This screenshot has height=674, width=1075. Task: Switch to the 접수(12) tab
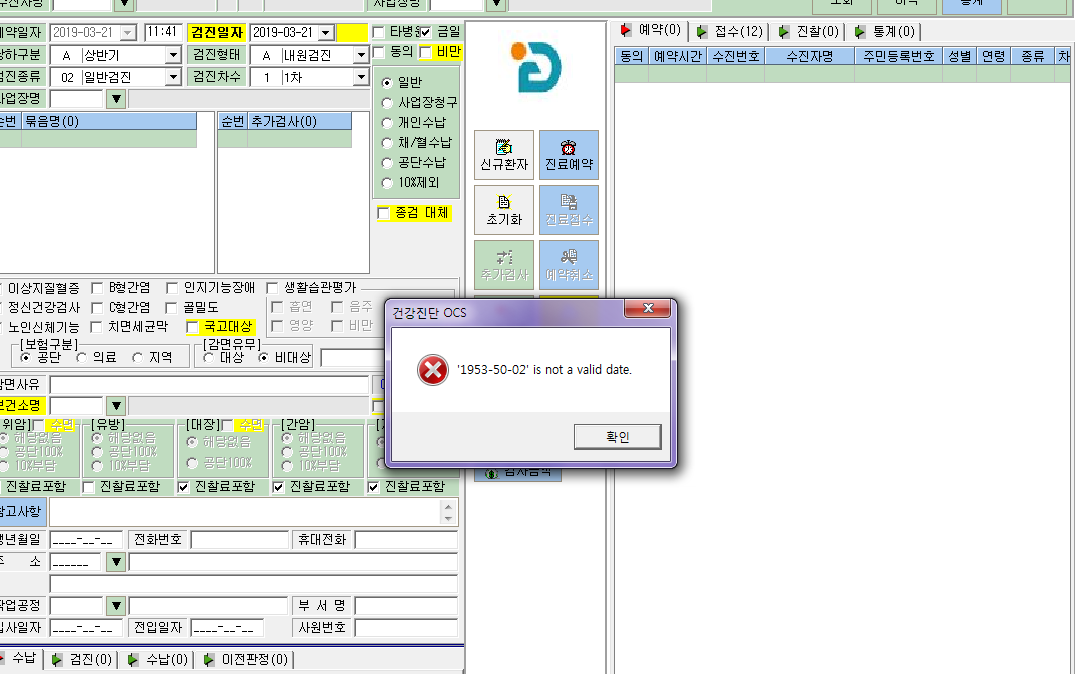729,32
